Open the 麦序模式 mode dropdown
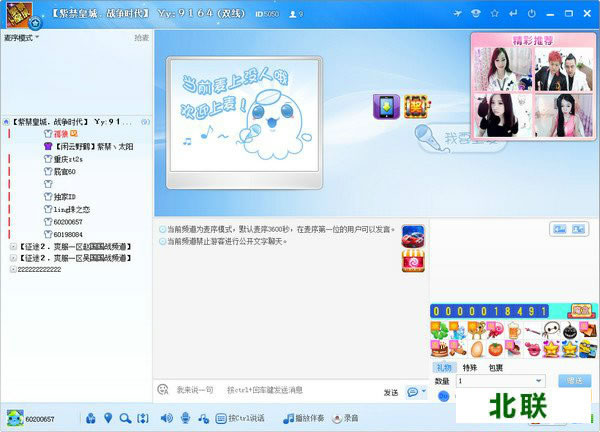This screenshot has width=600, height=432. [18, 37]
